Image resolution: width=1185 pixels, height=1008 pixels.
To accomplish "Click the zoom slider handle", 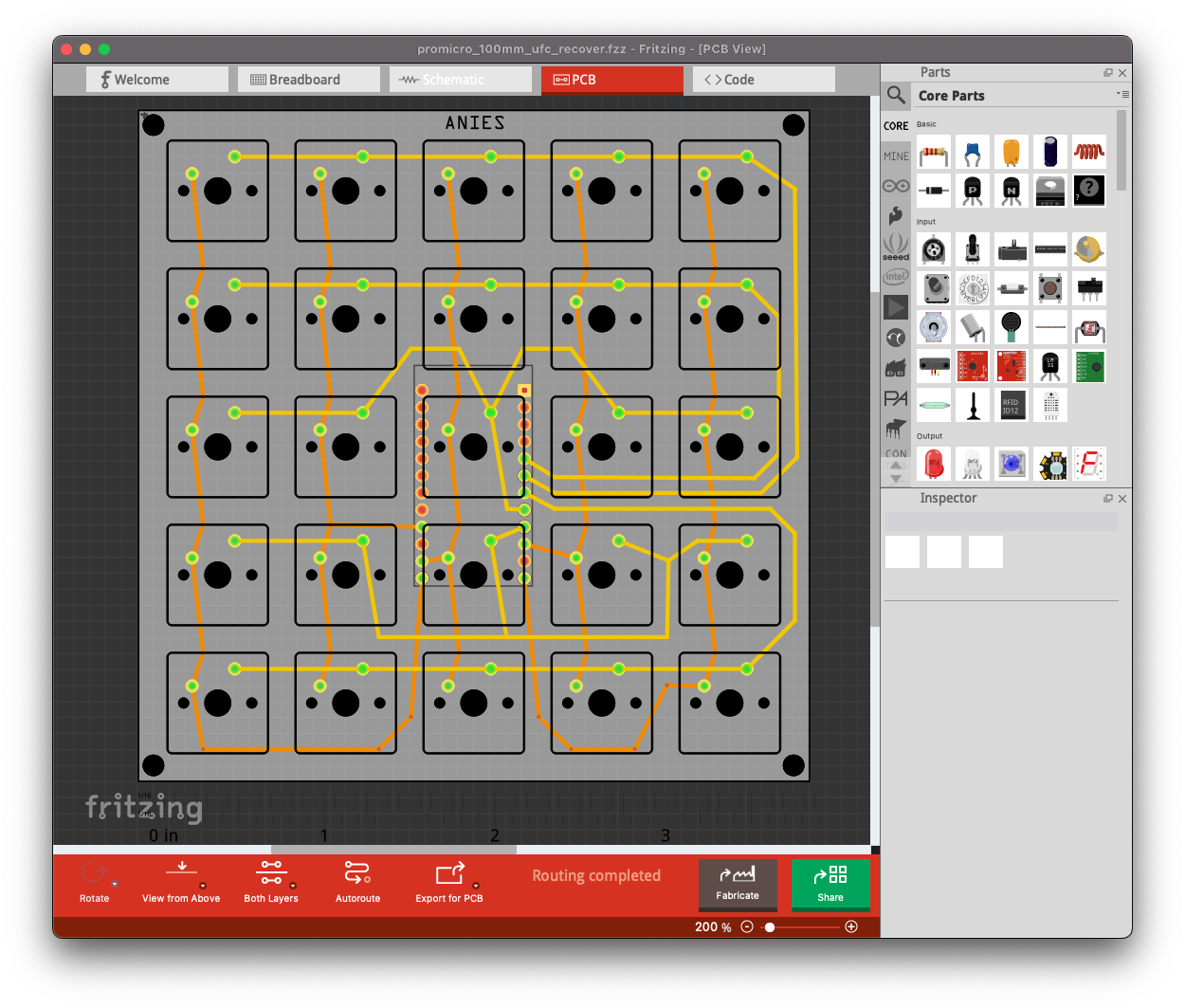I will pyautogui.click(x=770, y=926).
